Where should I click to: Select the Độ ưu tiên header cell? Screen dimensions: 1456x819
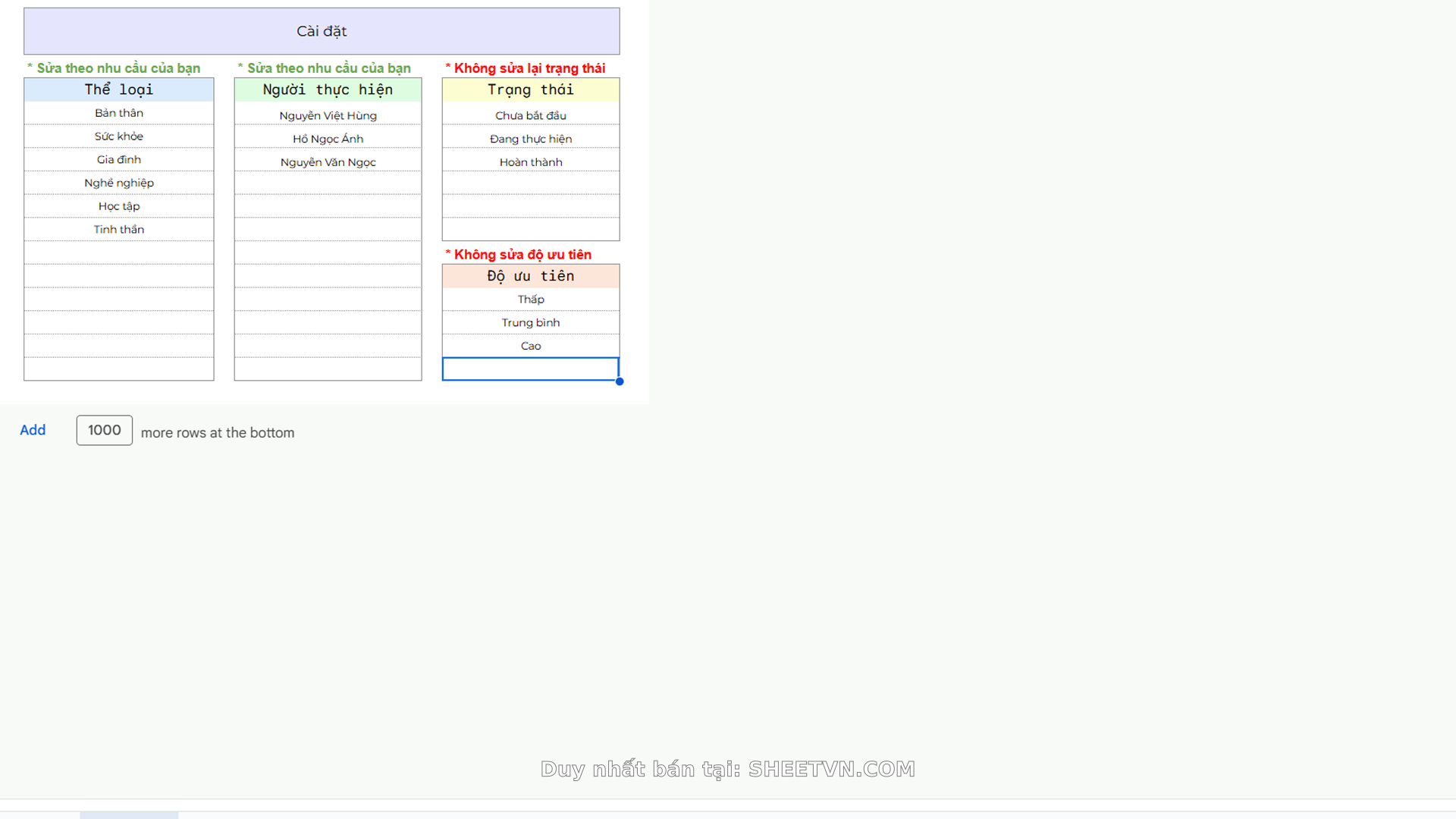click(531, 276)
